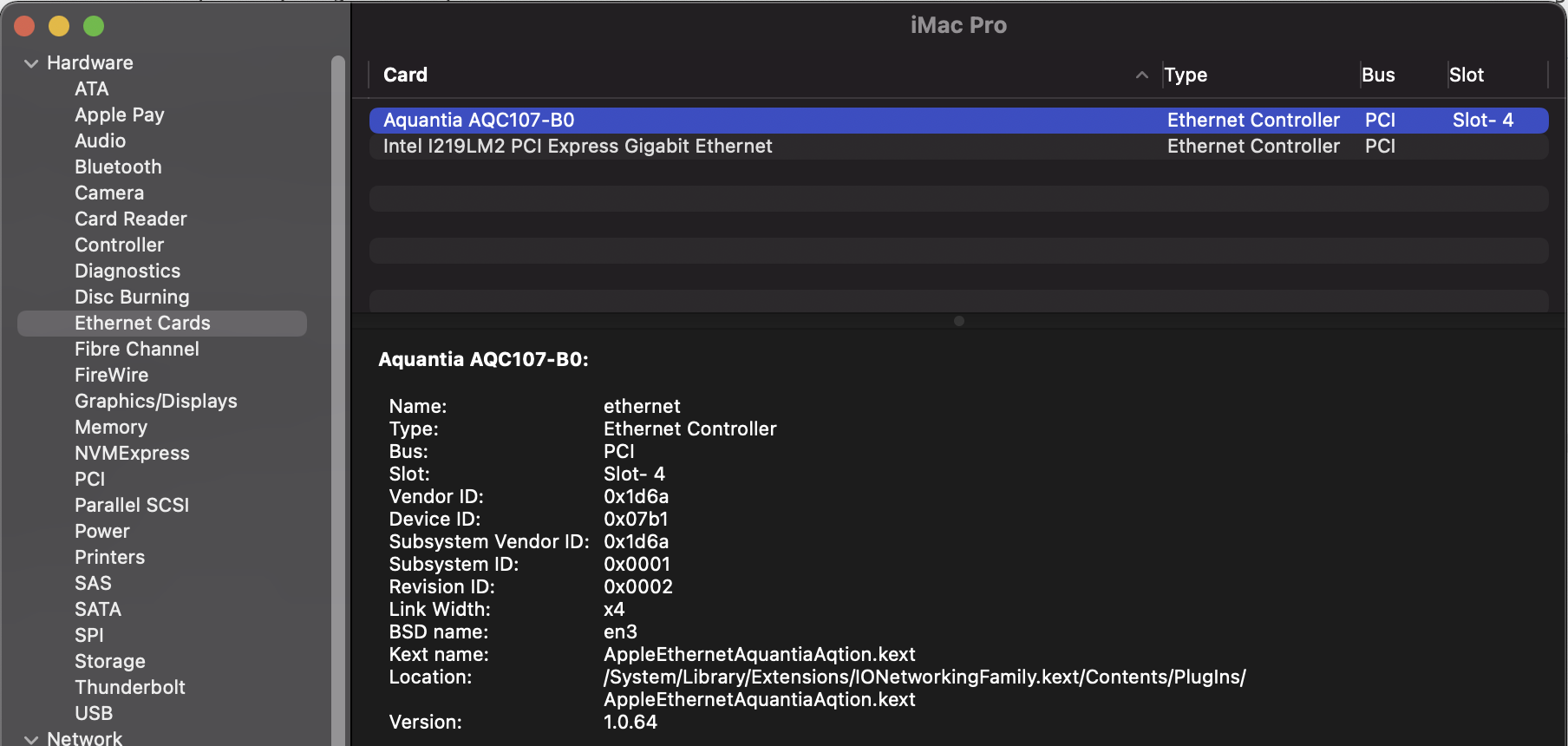Show Graphics/Displays information
Screen dimensions: 1568x746
156,402
